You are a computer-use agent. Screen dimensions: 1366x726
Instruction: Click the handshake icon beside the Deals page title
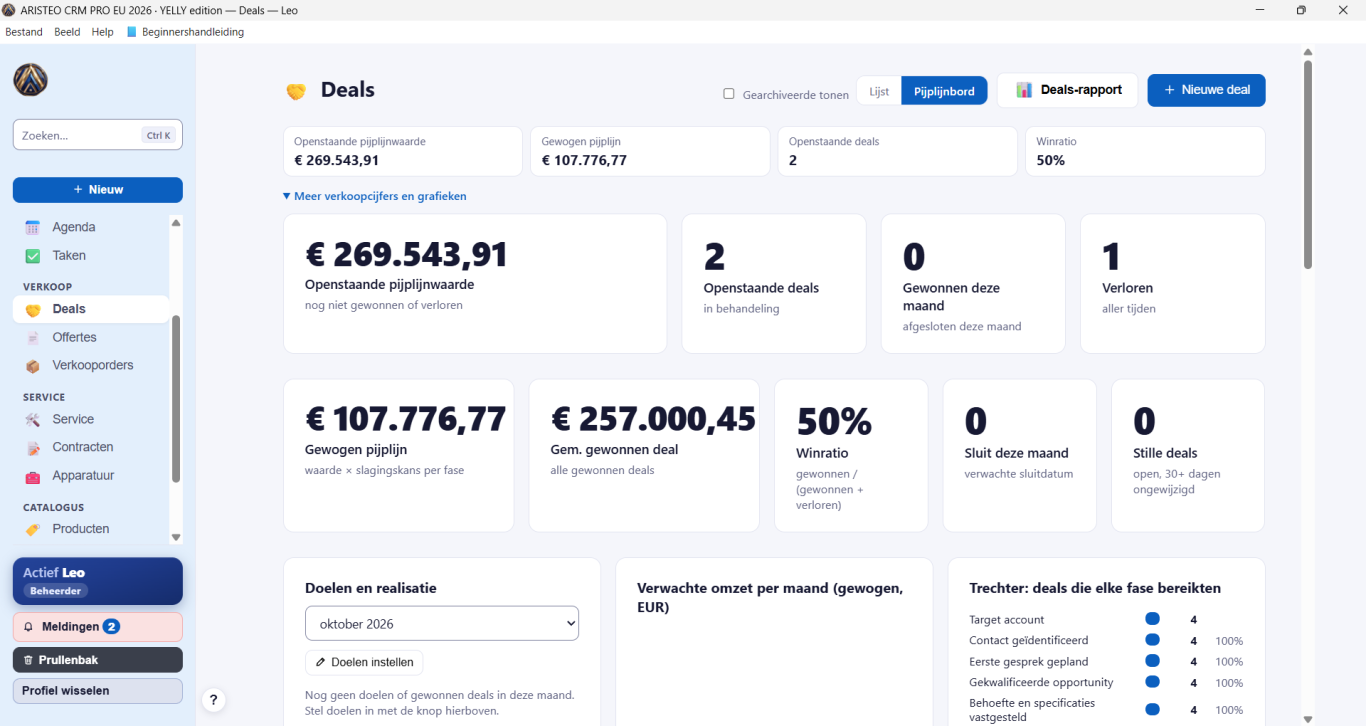coord(296,91)
